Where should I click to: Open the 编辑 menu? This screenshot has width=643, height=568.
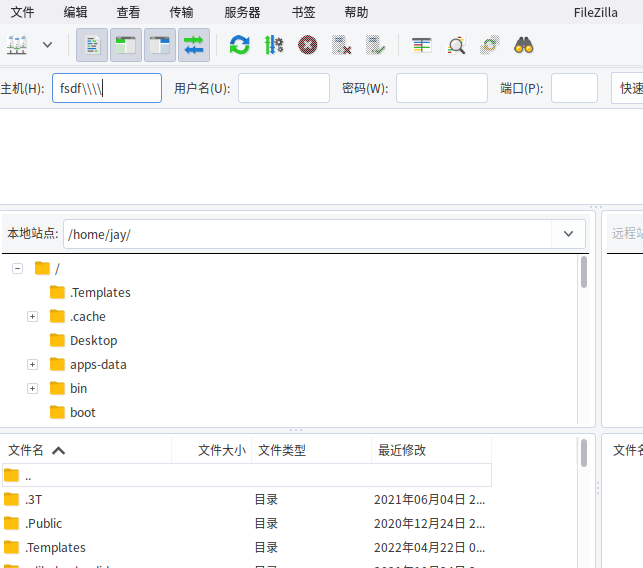75,12
